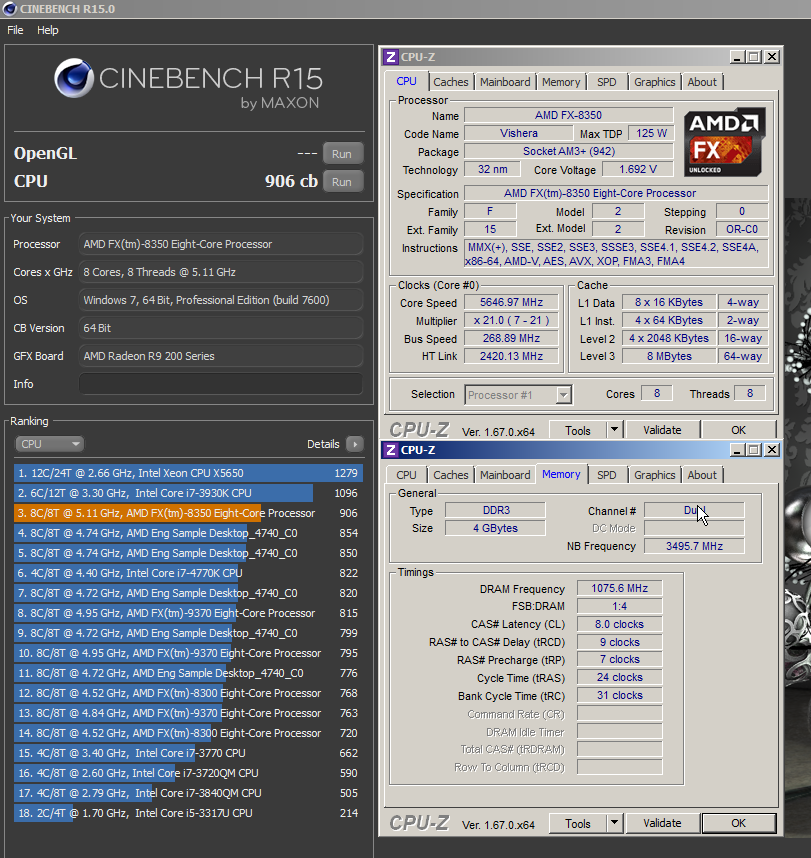Click Tools button in Memory CPU-Z window
Image resolution: width=811 pixels, height=858 pixels.
[578, 824]
